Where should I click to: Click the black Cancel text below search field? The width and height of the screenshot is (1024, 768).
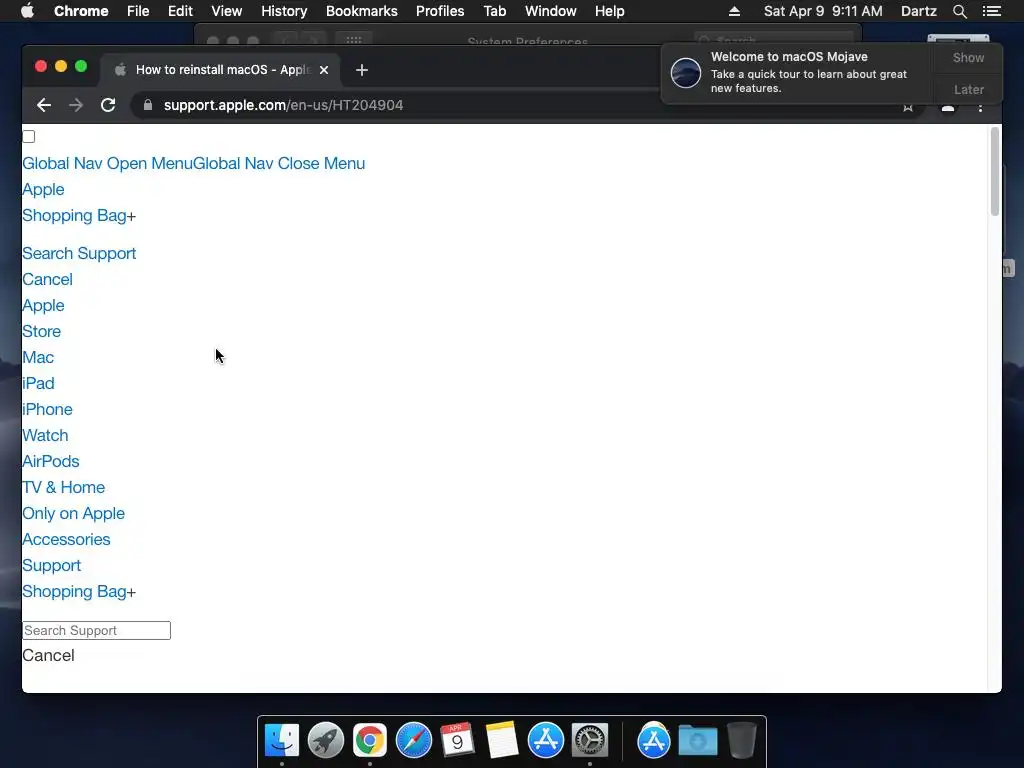[48, 656]
